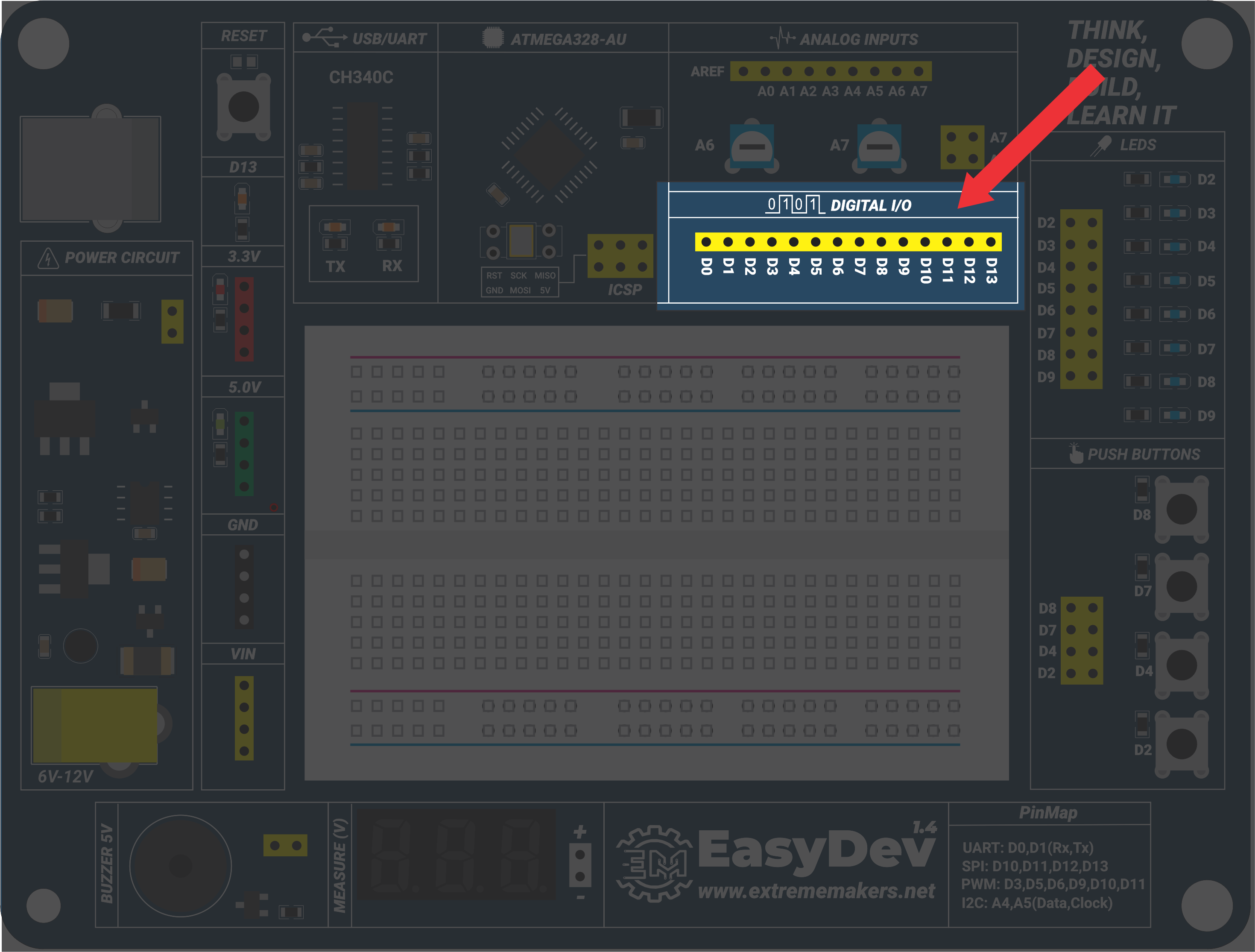The image size is (1255, 952).
Task: Click the USB symbol beside USB/UART
Action: click(x=325, y=38)
